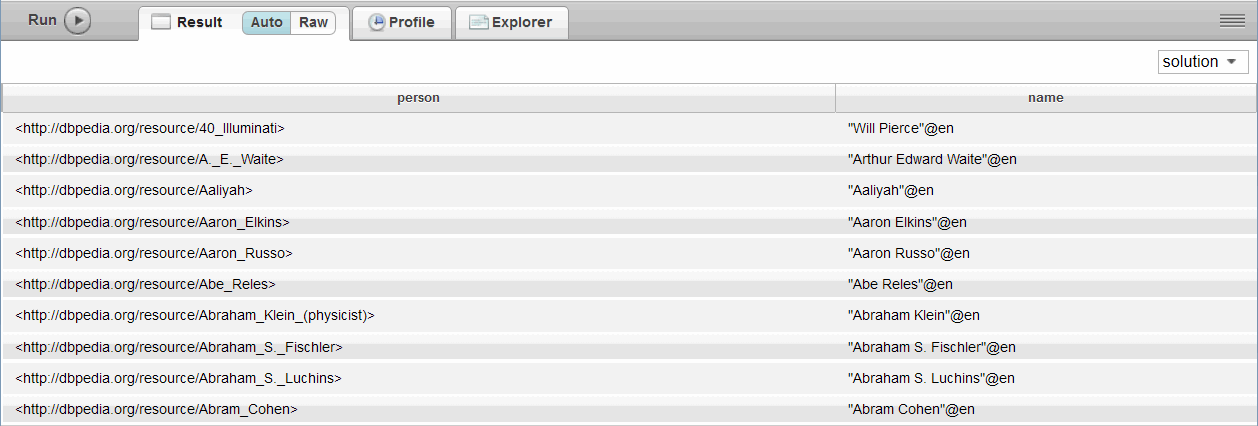This screenshot has width=1258, height=426.
Task: Click the Aaron_Russo resource URI
Action: point(154,253)
